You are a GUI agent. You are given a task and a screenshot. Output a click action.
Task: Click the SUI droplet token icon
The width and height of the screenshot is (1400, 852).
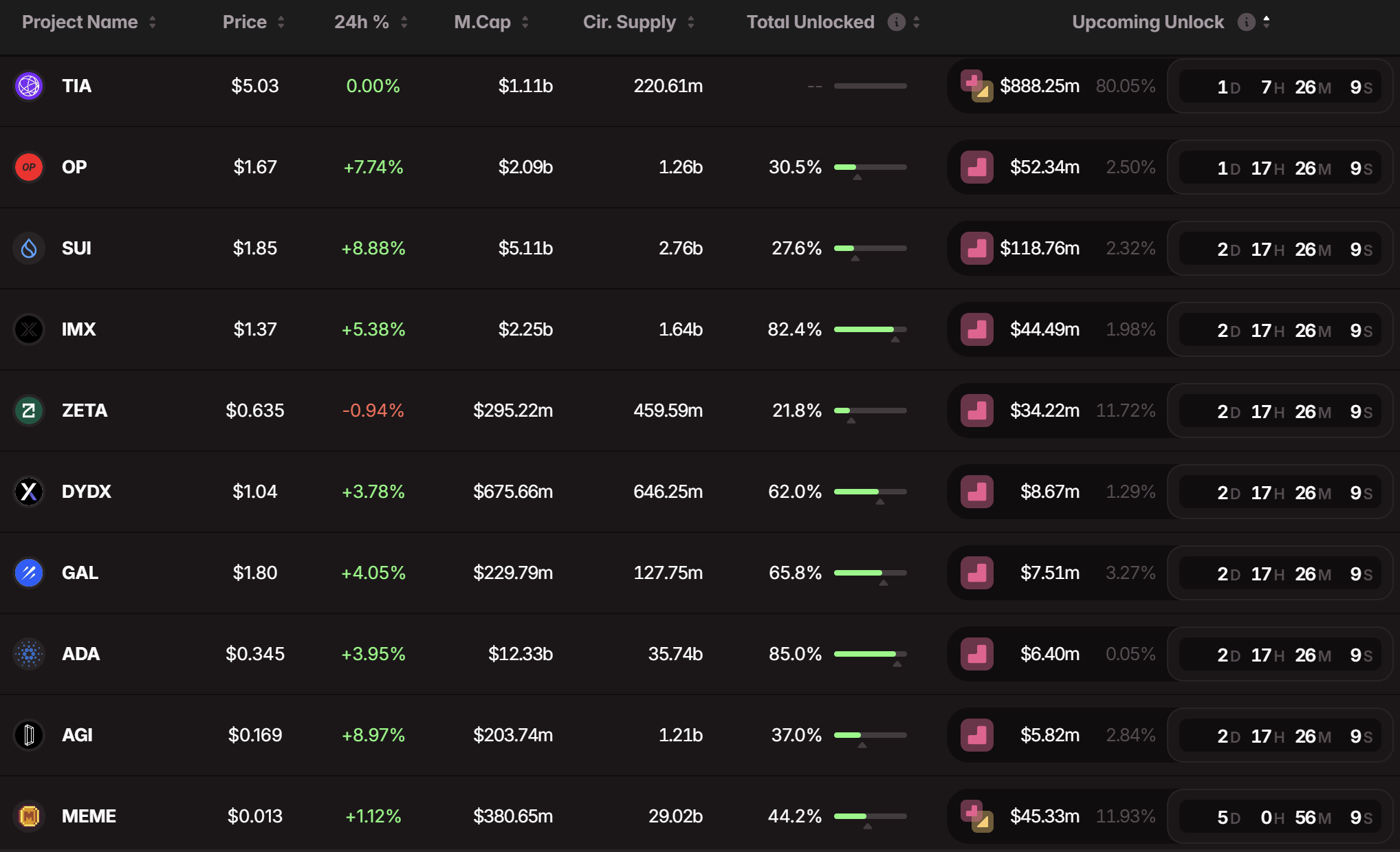tap(29, 248)
